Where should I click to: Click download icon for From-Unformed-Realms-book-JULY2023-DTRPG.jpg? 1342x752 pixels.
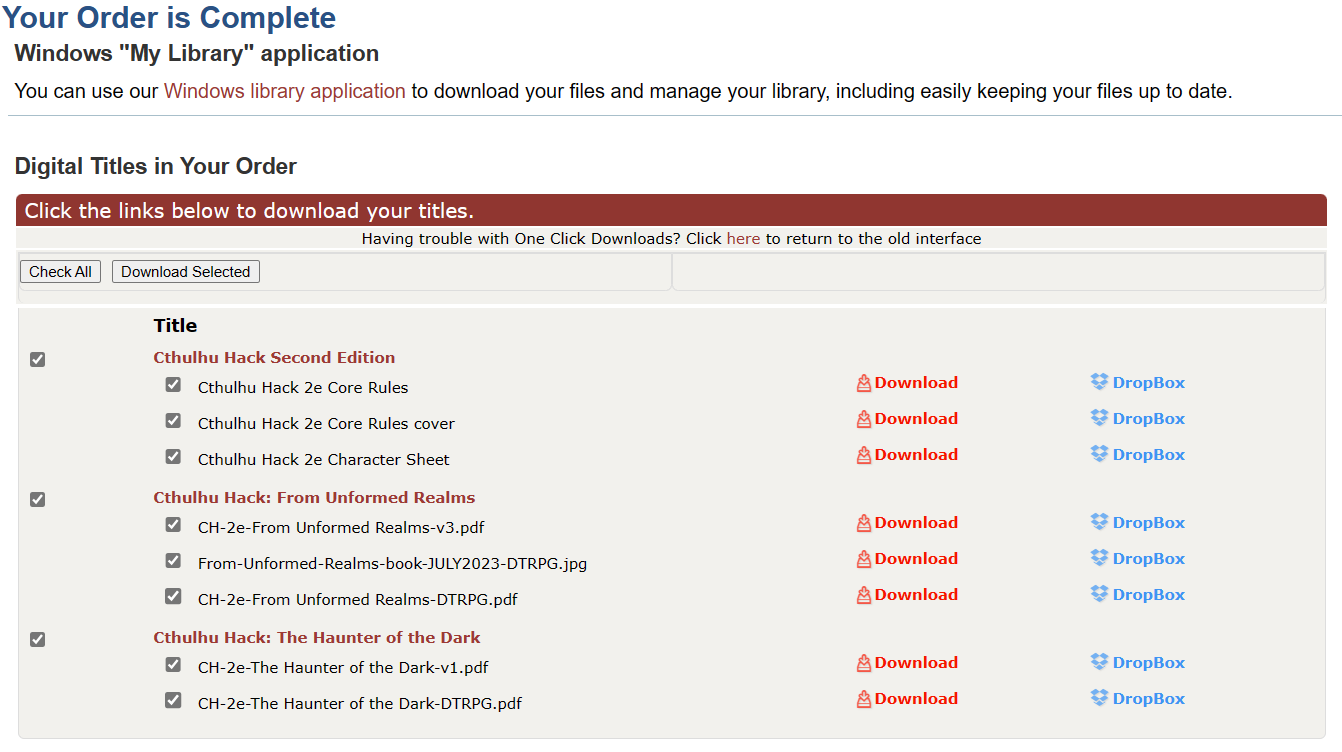tap(864, 559)
